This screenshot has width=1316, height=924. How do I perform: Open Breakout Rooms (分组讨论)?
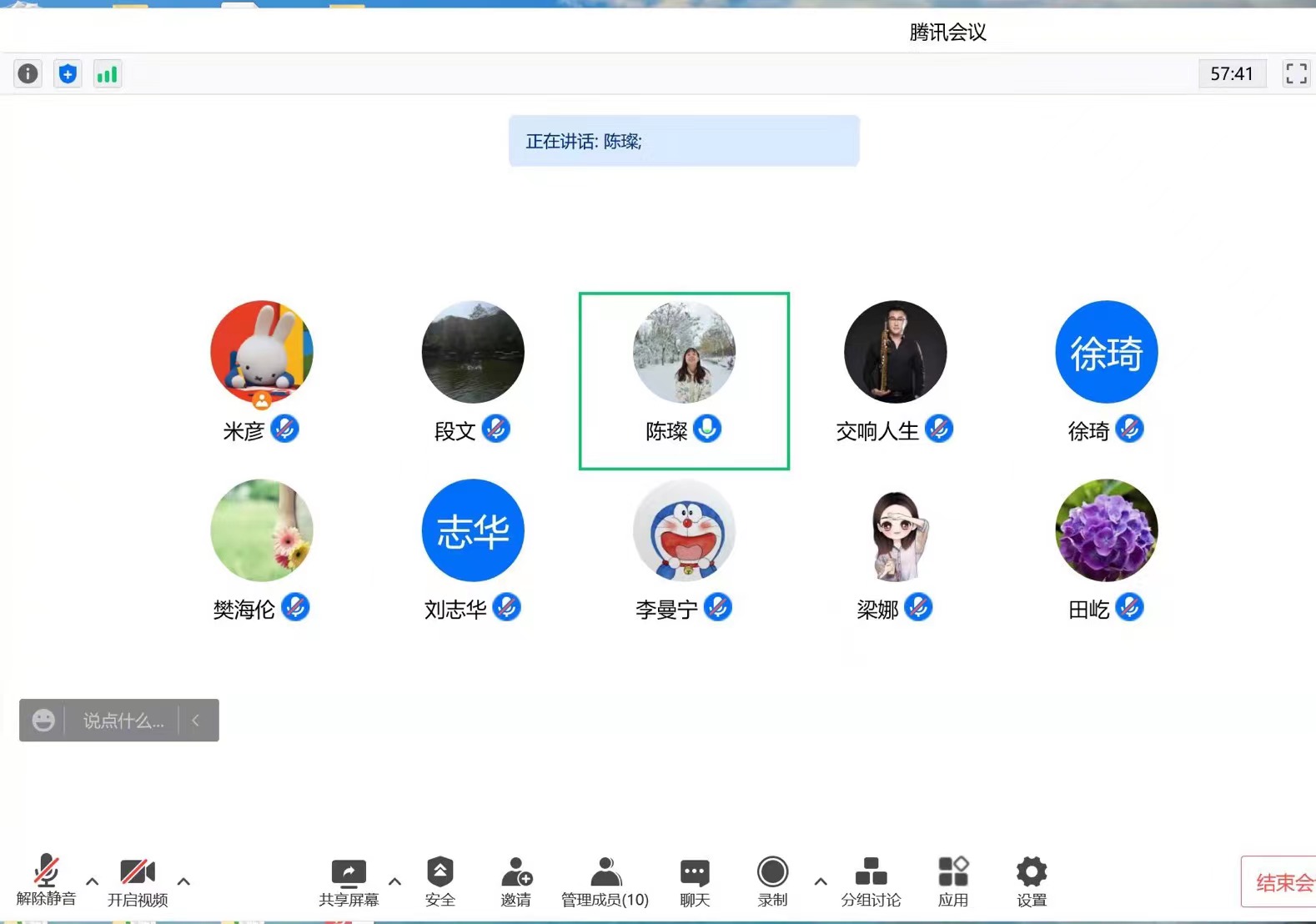871,881
